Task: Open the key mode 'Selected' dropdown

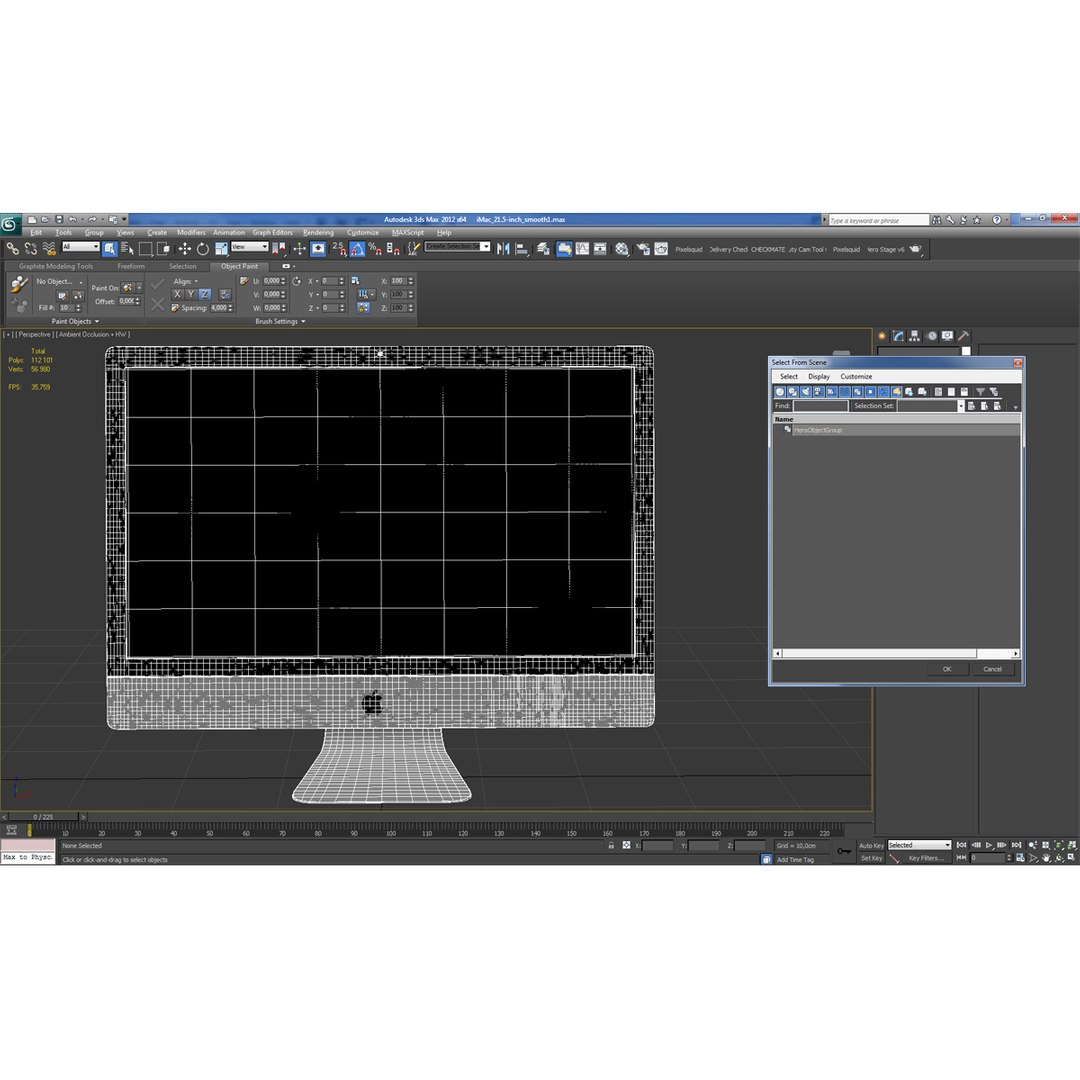Action: [920, 845]
